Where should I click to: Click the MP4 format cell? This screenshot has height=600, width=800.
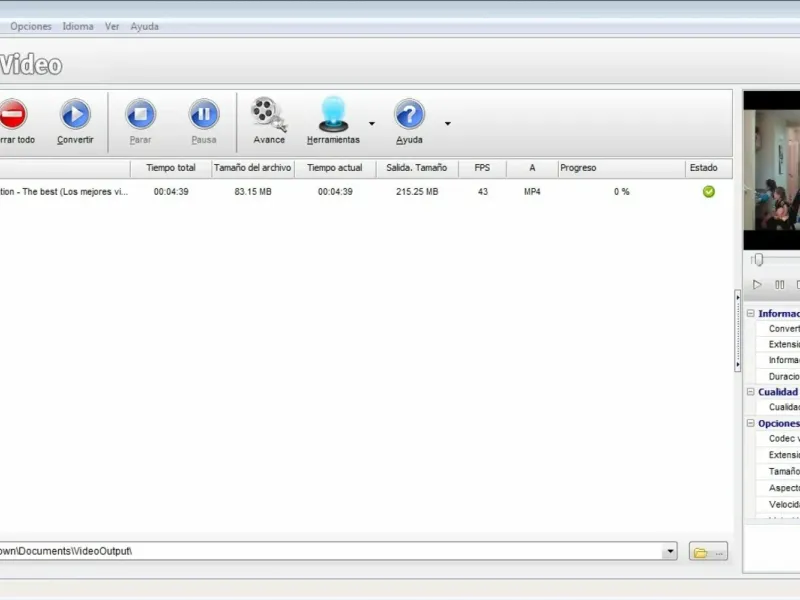tap(532, 192)
